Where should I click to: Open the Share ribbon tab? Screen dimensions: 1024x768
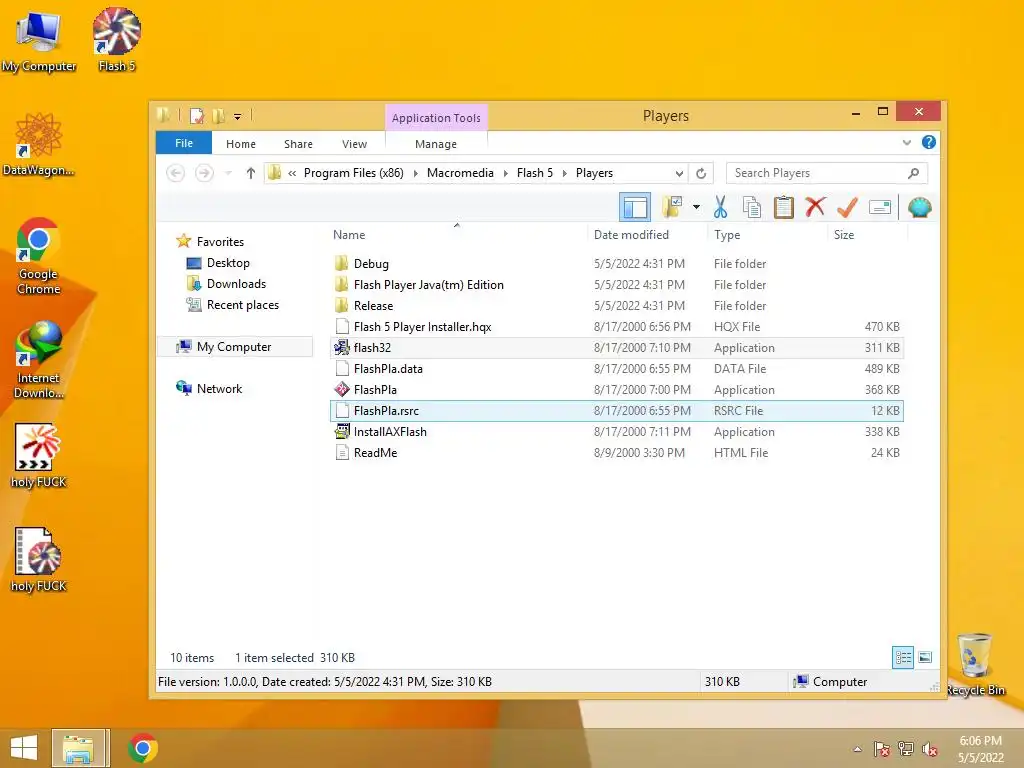pyautogui.click(x=298, y=144)
